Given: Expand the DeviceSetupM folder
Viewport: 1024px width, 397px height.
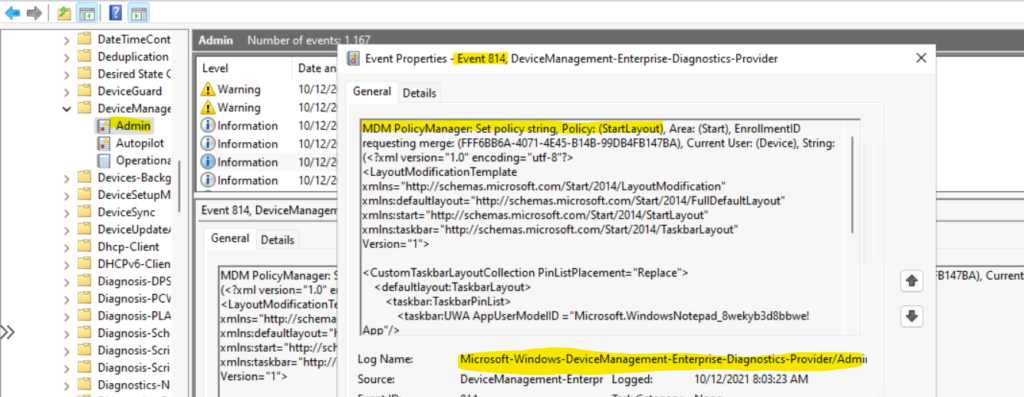Looking at the screenshot, I should pos(67,195).
